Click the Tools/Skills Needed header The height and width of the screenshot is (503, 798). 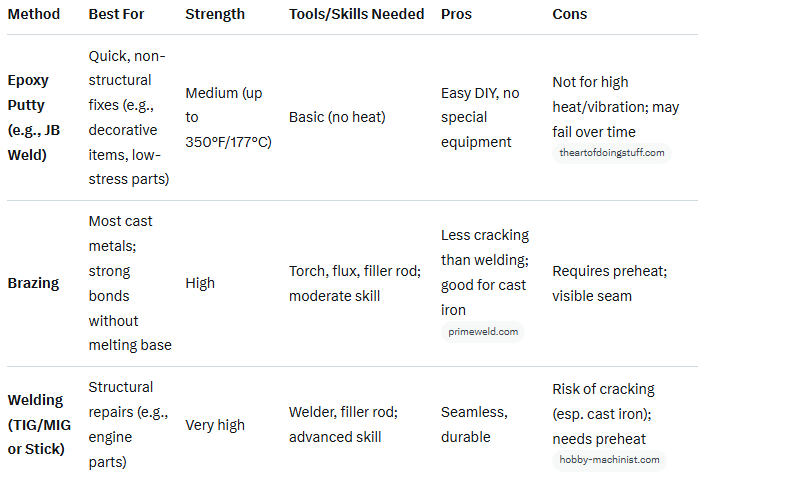point(356,14)
